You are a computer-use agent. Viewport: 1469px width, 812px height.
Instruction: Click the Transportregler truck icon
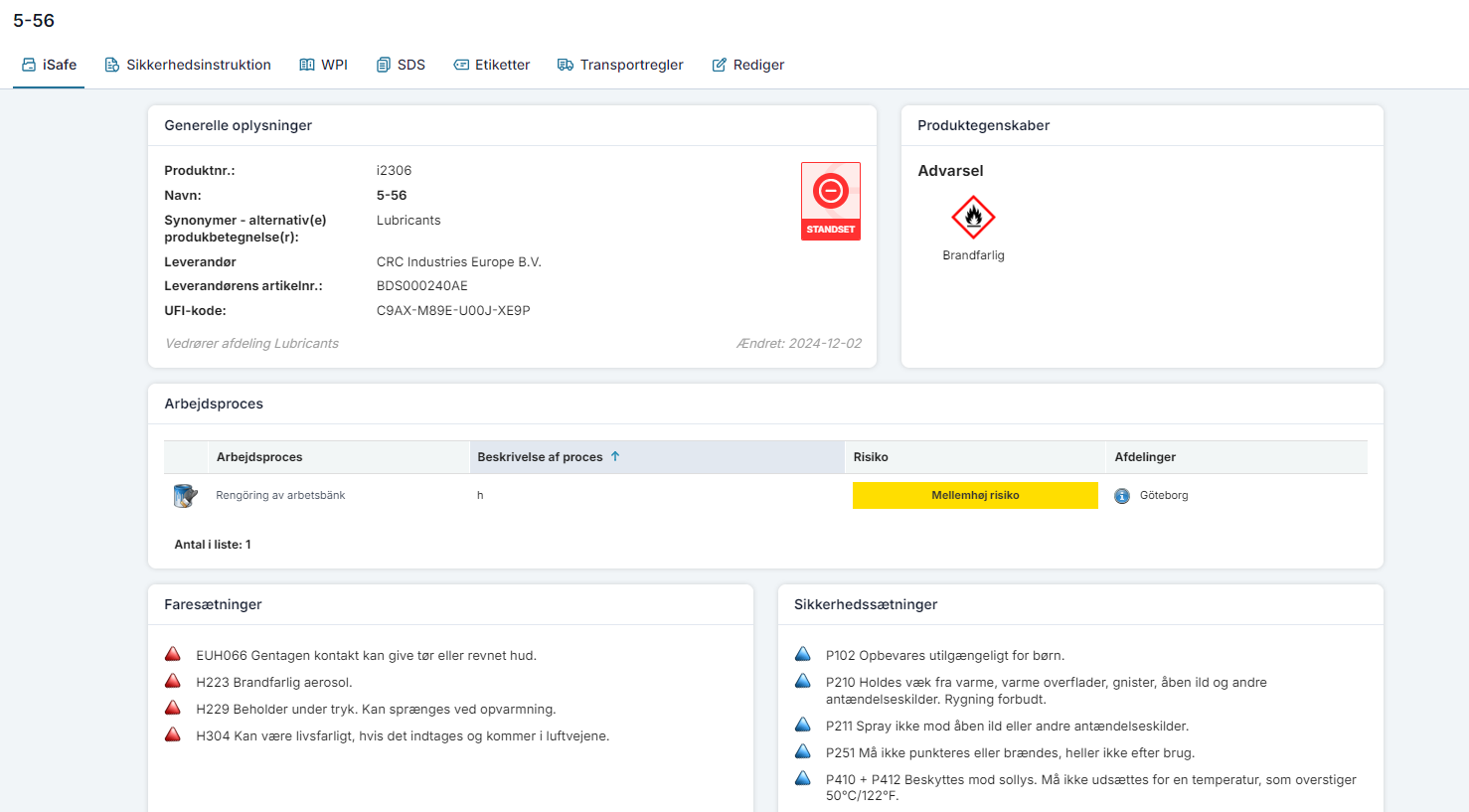click(x=566, y=65)
